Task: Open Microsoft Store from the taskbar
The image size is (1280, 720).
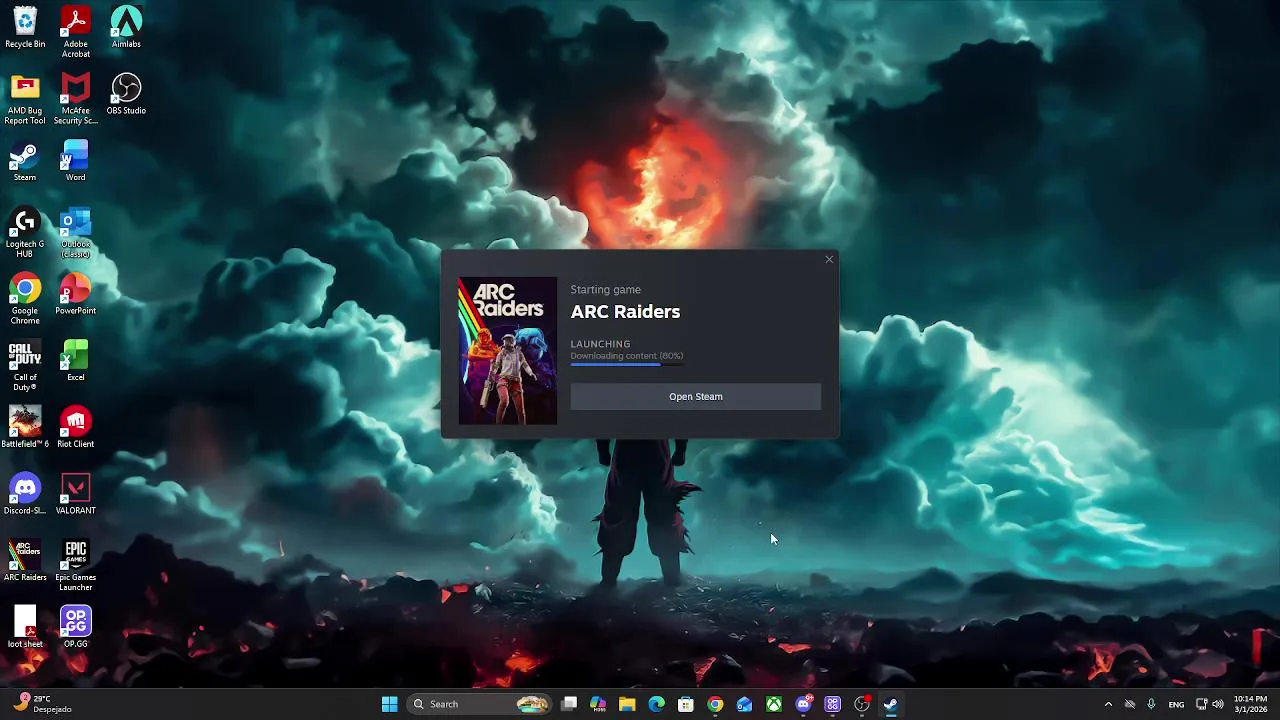Action: tap(686, 704)
